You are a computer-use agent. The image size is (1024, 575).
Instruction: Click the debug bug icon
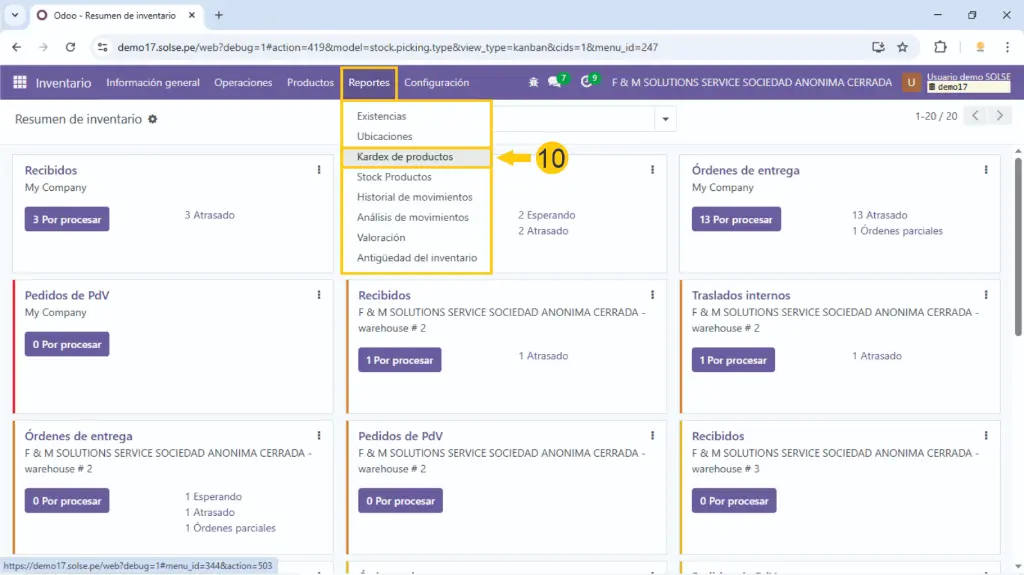coord(533,83)
